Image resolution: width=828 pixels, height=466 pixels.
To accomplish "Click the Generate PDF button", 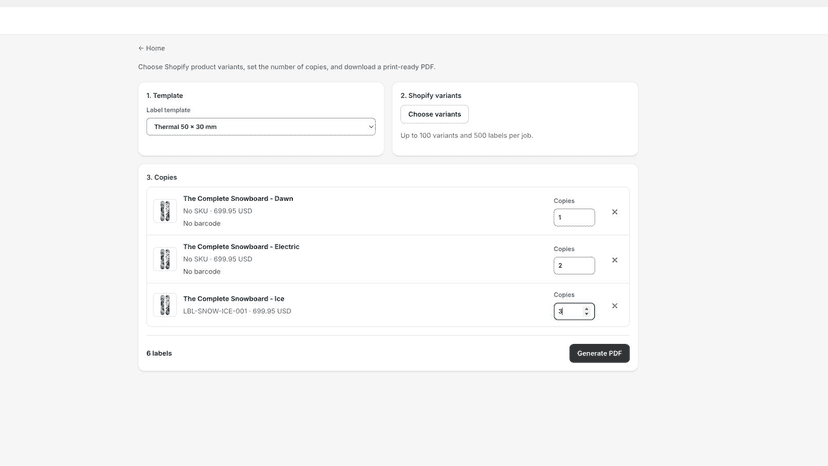I will [599, 353].
